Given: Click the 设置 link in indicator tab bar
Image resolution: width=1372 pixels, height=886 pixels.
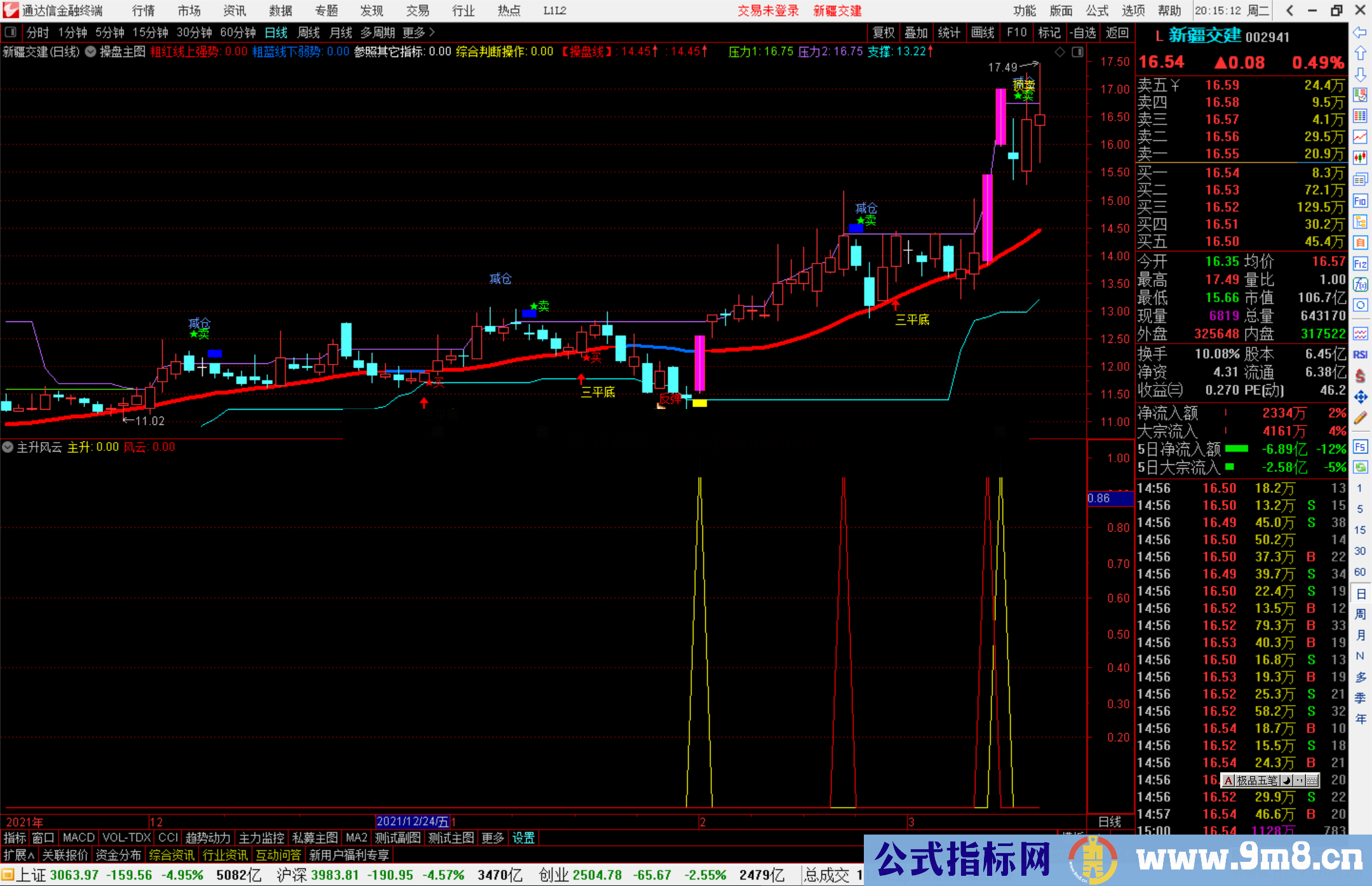Looking at the screenshot, I should pyautogui.click(x=523, y=838).
